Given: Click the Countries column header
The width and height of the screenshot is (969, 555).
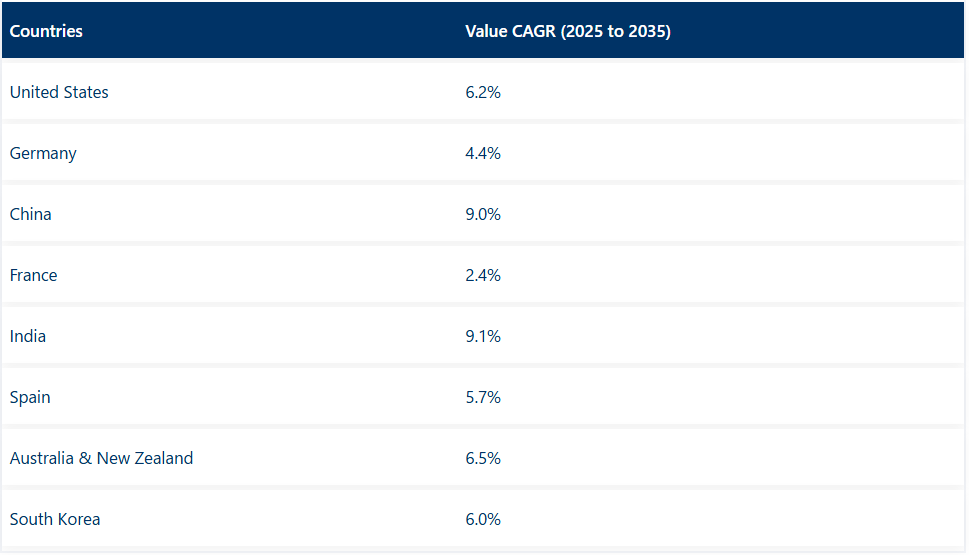Looking at the screenshot, I should coord(46,31).
